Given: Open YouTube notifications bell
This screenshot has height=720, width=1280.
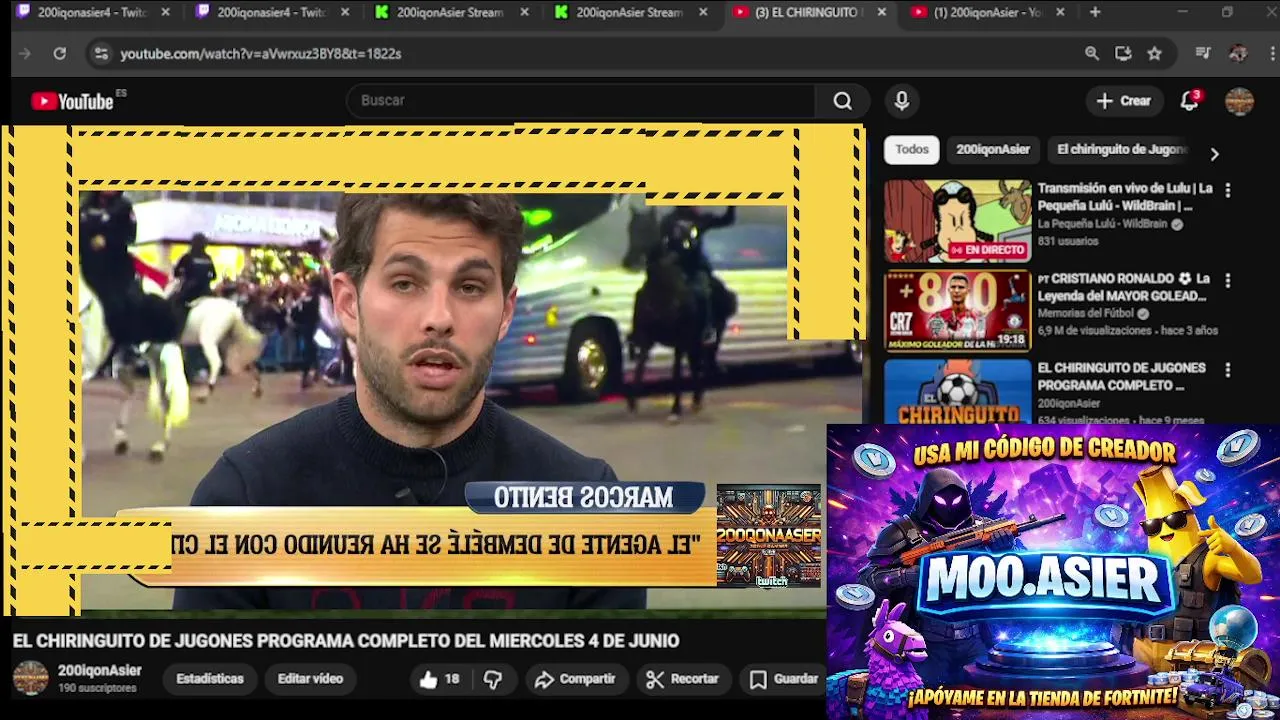Looking at the screenshot, I should 1190,101.
